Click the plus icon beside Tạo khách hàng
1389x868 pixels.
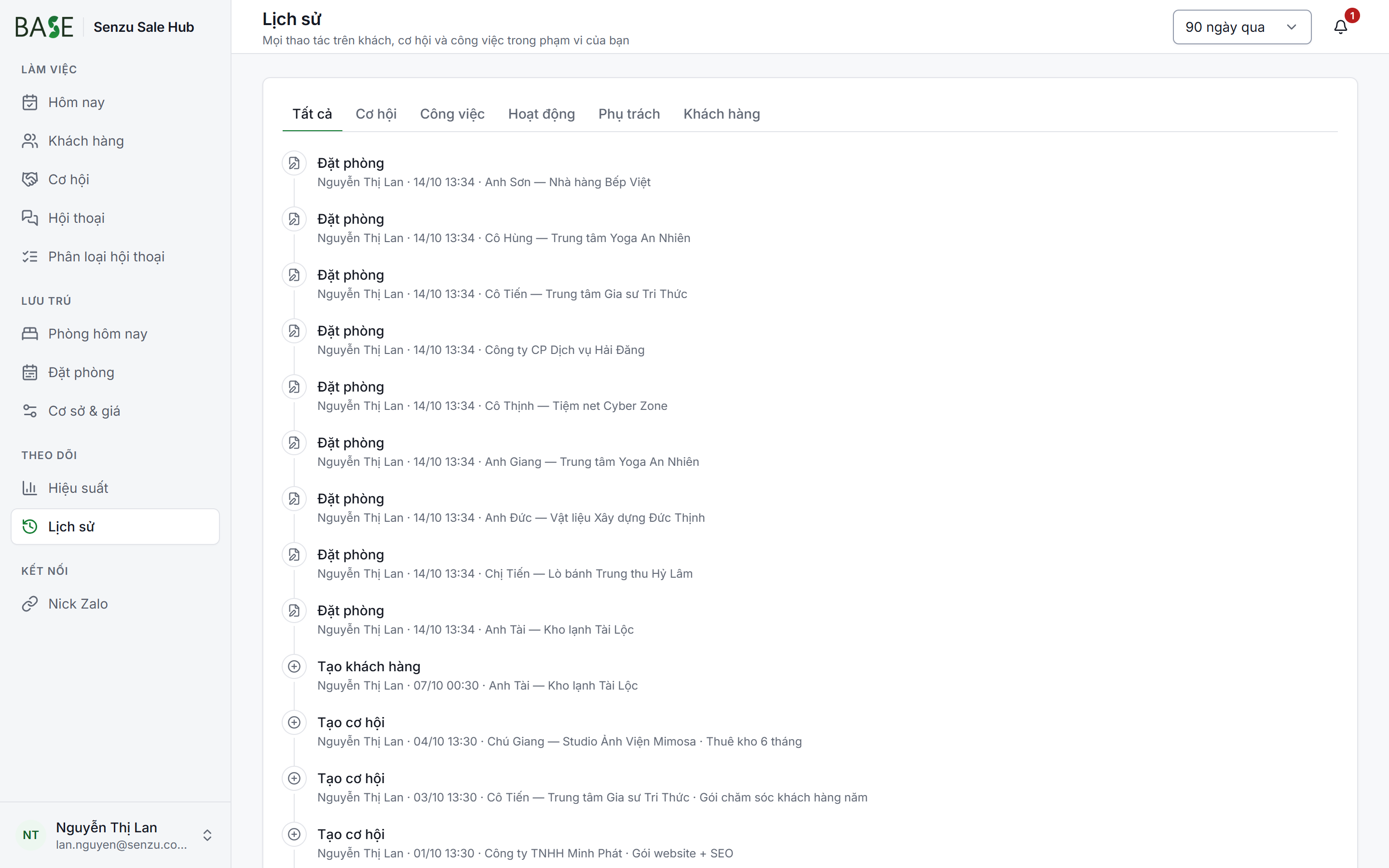pos(294,666)
